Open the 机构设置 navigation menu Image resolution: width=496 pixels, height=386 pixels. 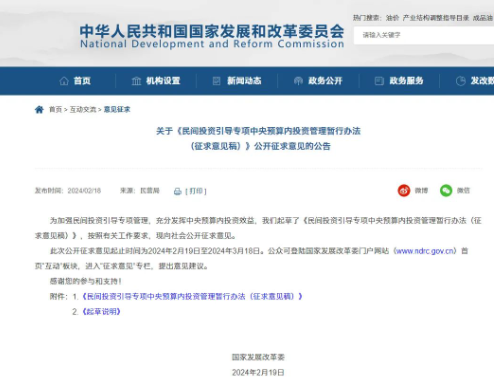pyautogui.click(x=156, y=81)
